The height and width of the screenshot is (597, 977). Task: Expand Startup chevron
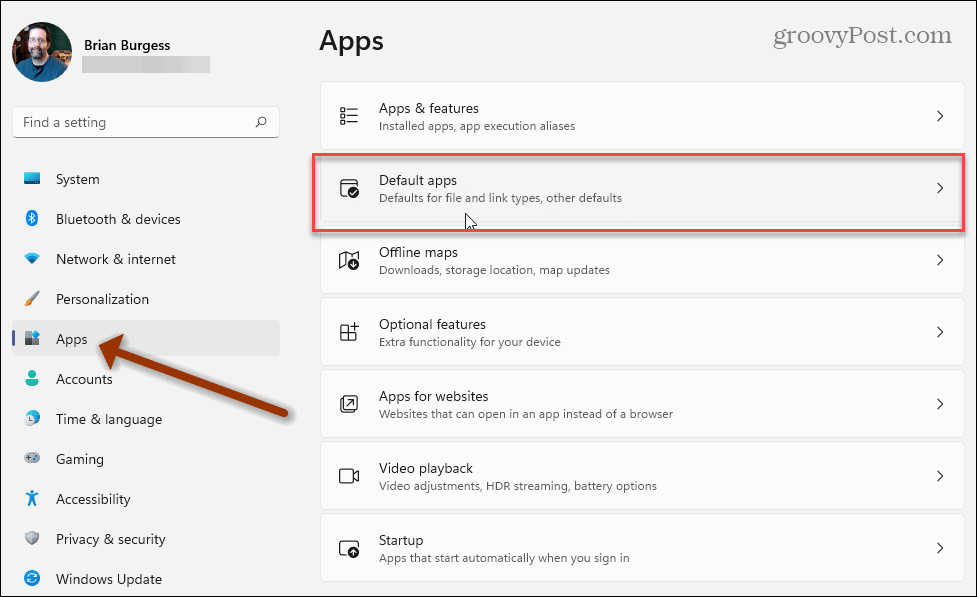(940, 548)
